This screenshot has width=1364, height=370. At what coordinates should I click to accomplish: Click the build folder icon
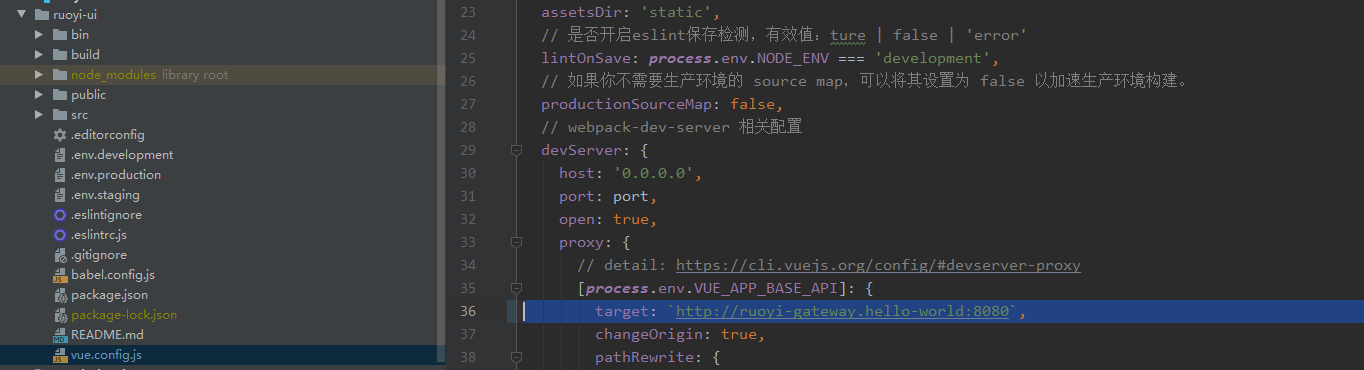pos(60,55)
